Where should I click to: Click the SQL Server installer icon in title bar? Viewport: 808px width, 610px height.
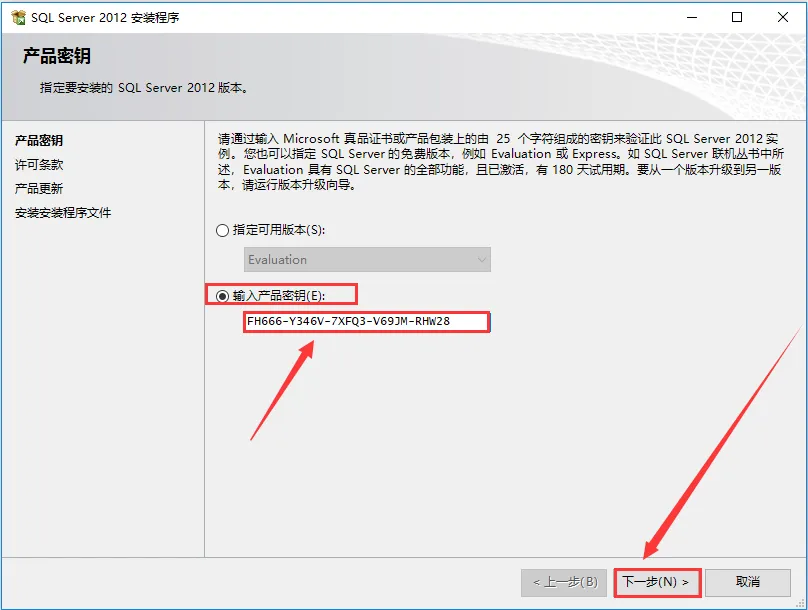pyautogui.click(x=19, y=18)
